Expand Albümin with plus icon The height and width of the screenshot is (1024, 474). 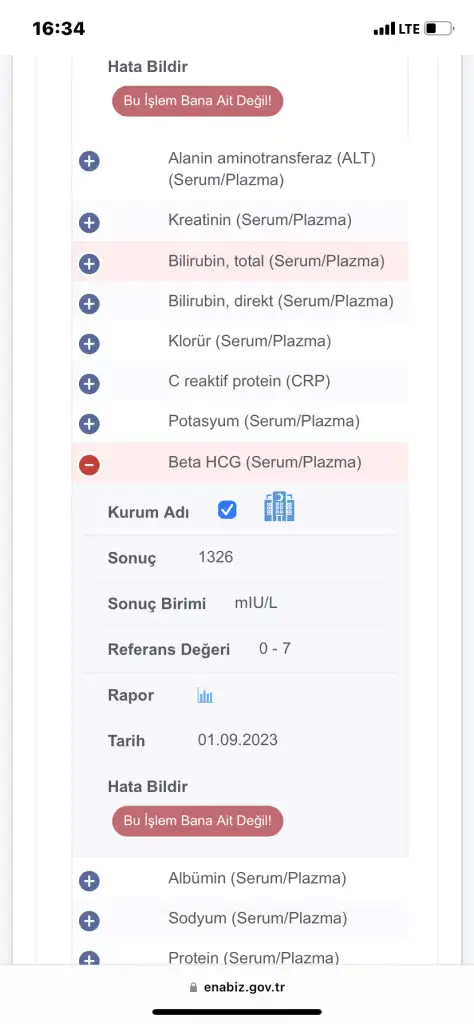pos(89,881)
